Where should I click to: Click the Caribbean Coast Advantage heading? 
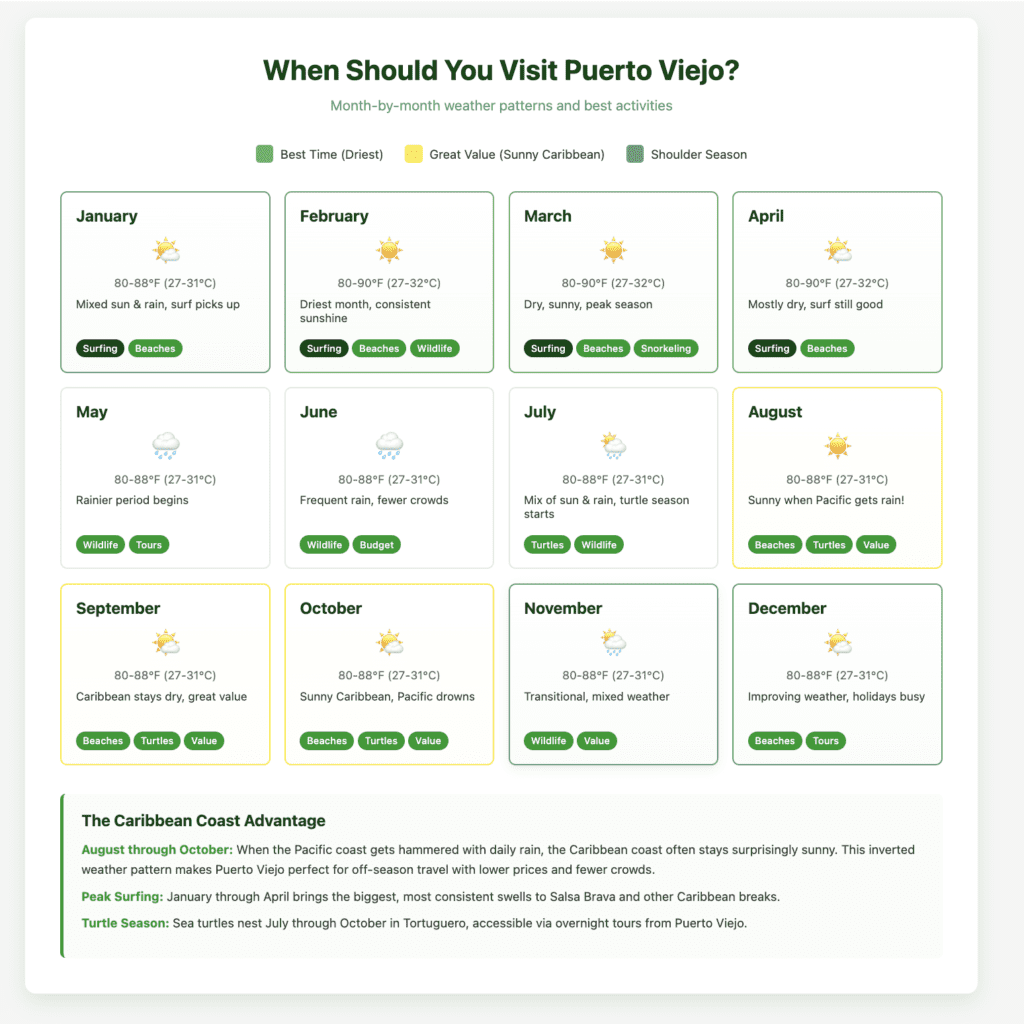point(204,821)
